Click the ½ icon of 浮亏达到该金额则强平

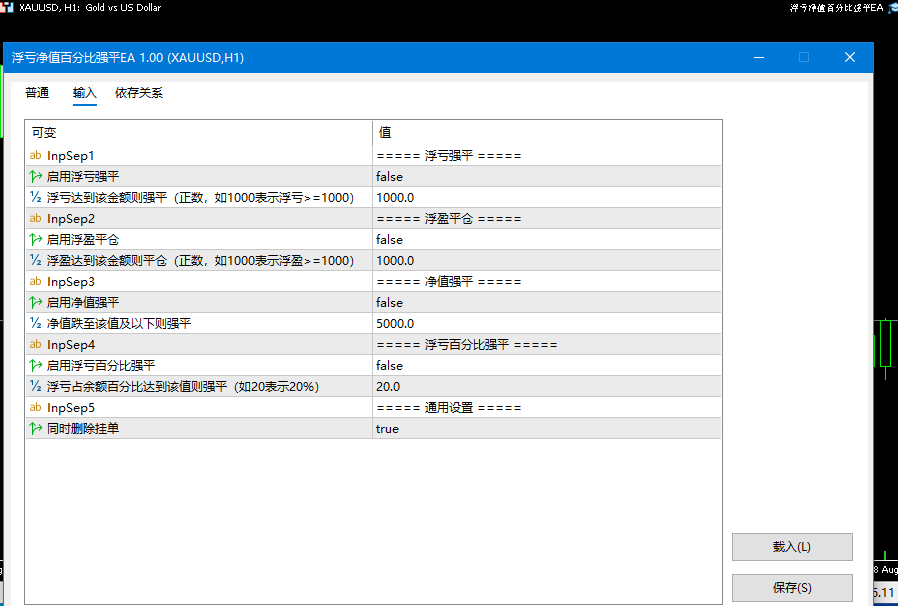[36, 198]
